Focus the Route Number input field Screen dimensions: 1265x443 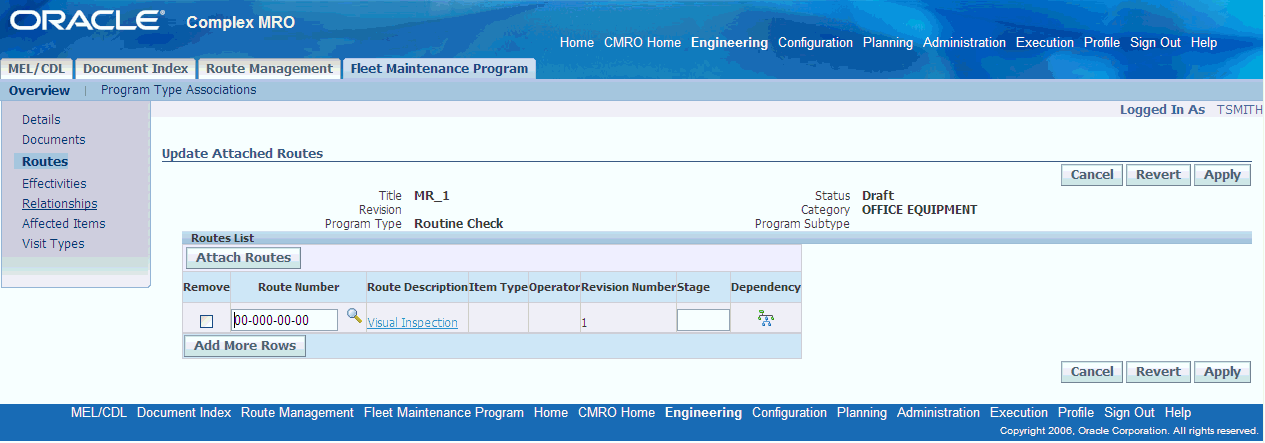coord(284,320)
